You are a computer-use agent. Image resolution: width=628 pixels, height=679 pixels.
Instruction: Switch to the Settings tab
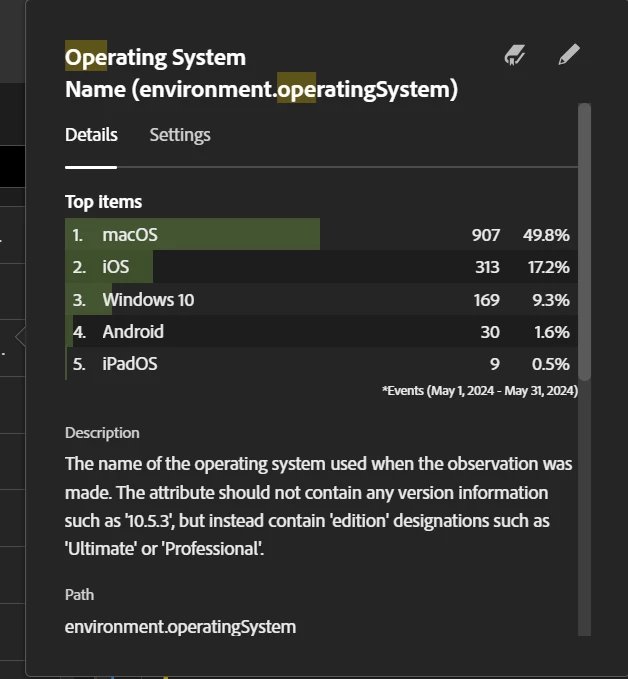[180, 135]
